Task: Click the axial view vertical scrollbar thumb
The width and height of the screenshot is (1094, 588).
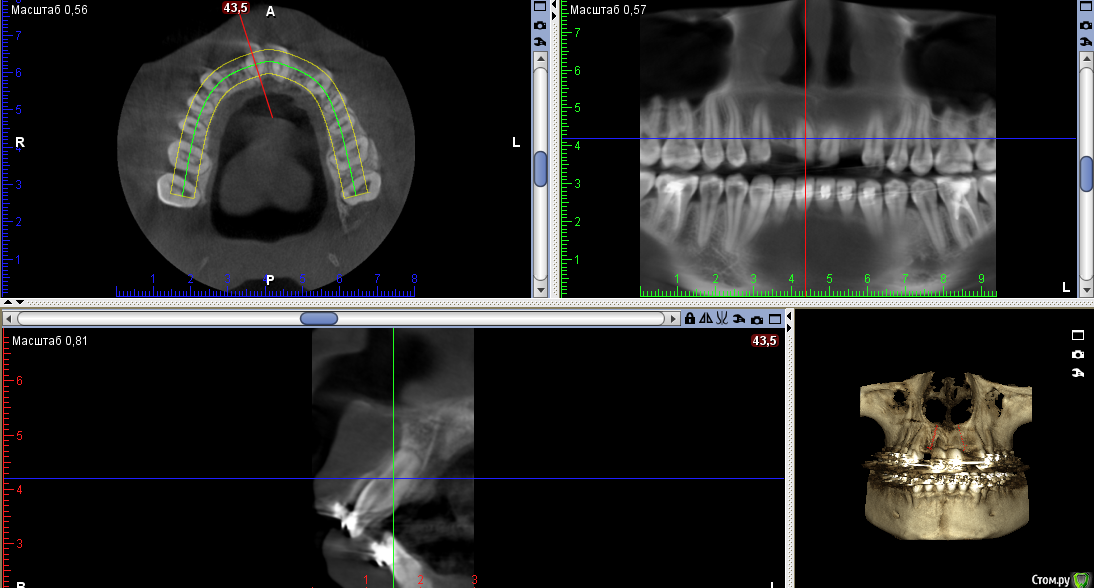Action: point(540,168)
